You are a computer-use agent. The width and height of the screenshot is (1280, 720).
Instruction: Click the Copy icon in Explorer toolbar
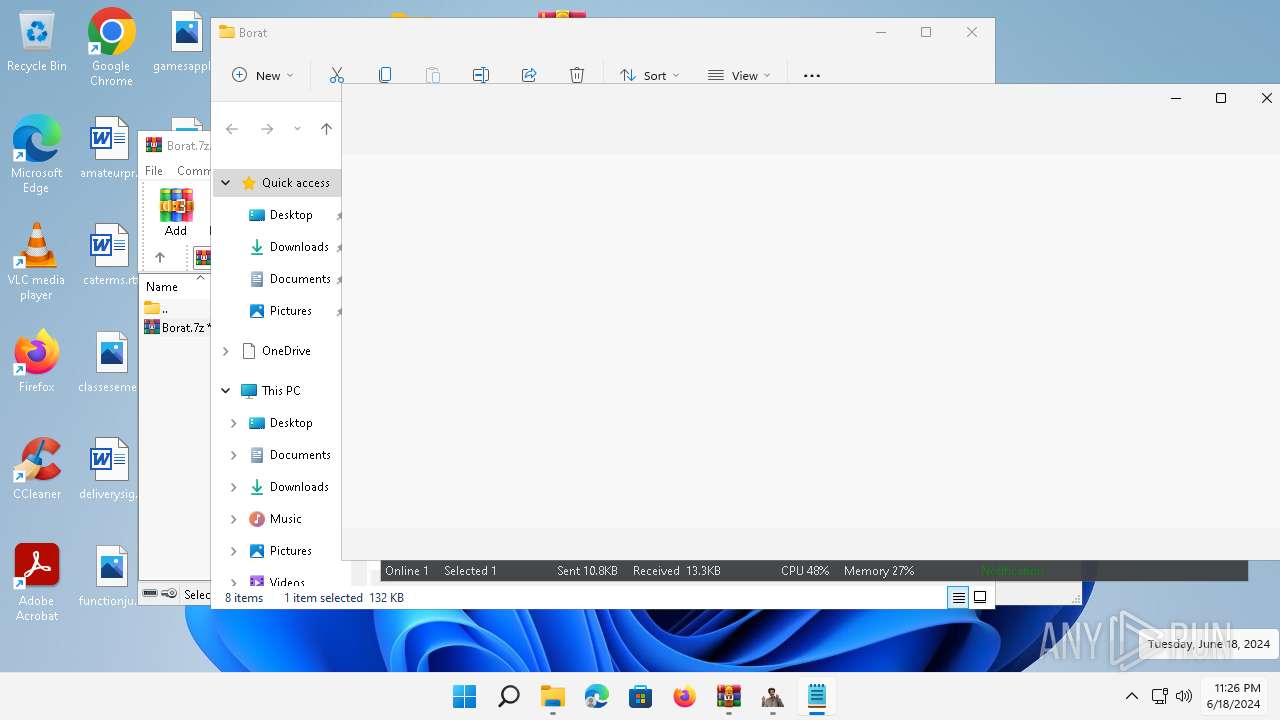tap(385, 75)
